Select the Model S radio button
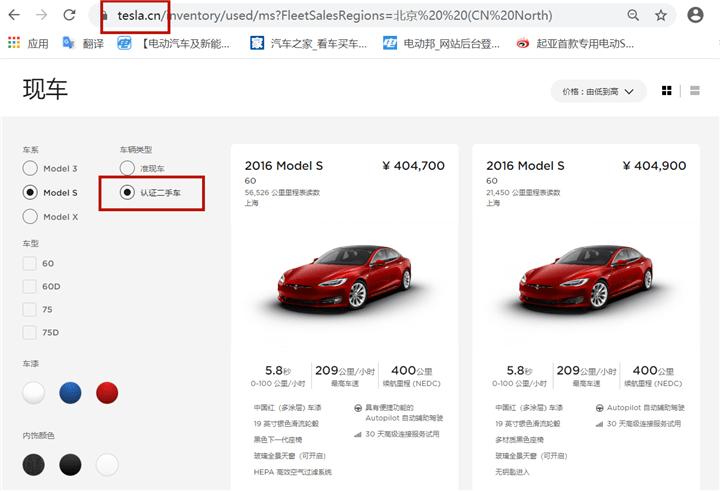The width and height of the screenshot is (720, 491). (30, 192)
